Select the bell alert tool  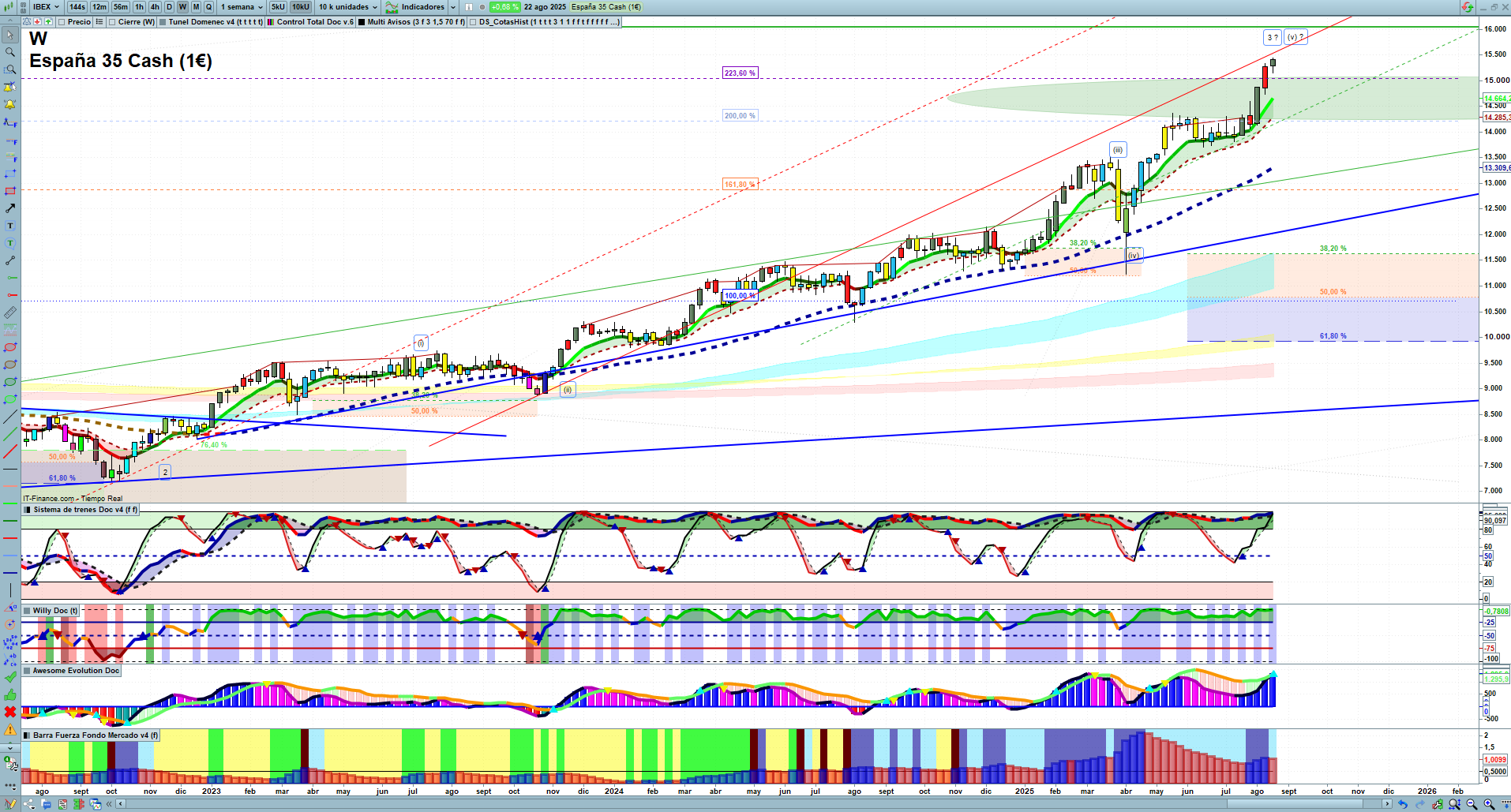point(10,104)
